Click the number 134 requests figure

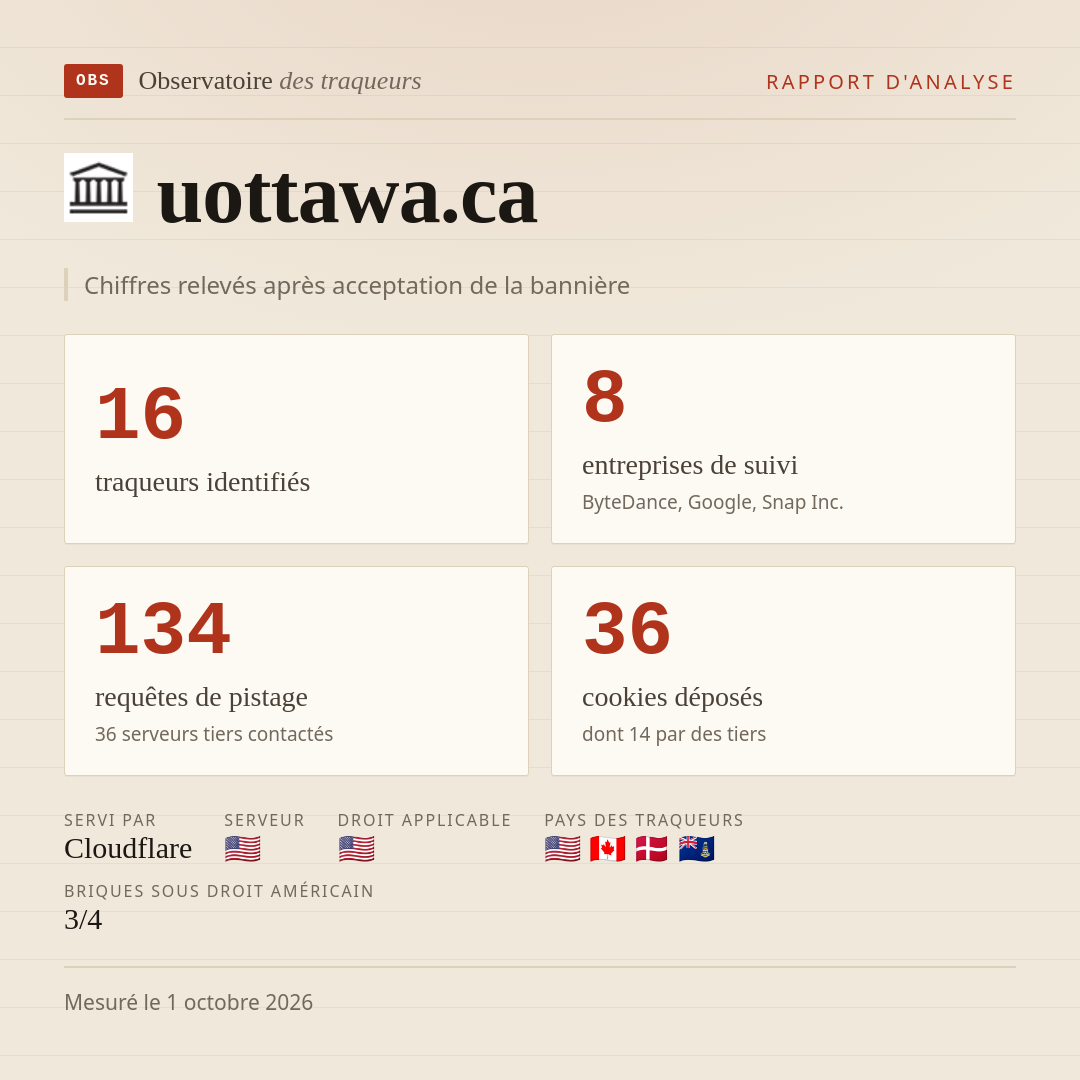[x=163, y=629]
